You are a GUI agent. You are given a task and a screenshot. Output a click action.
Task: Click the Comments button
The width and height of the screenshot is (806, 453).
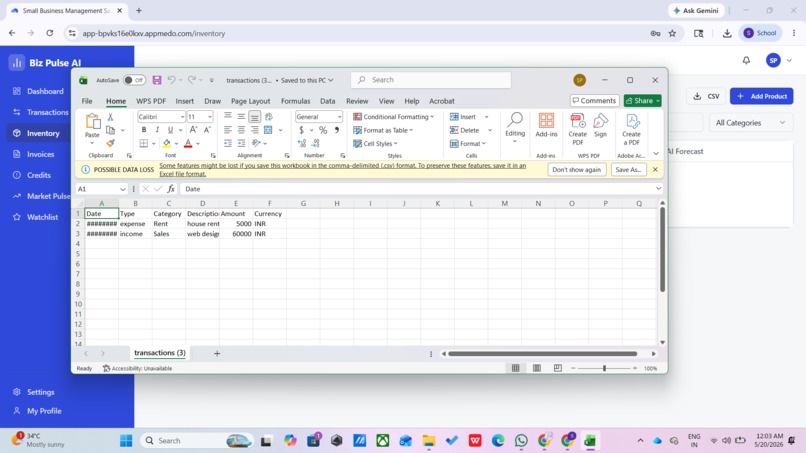[594, 101]
